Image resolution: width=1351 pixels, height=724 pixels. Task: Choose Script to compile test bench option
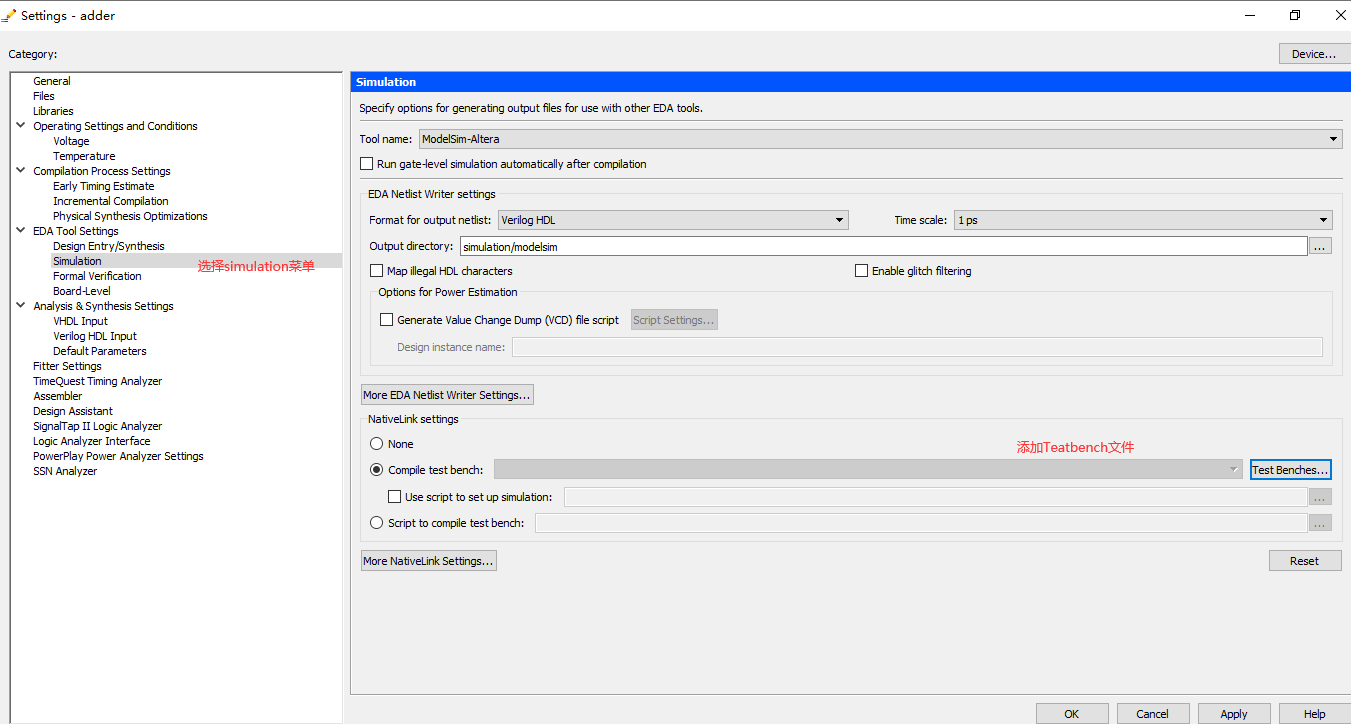[377, 523]
